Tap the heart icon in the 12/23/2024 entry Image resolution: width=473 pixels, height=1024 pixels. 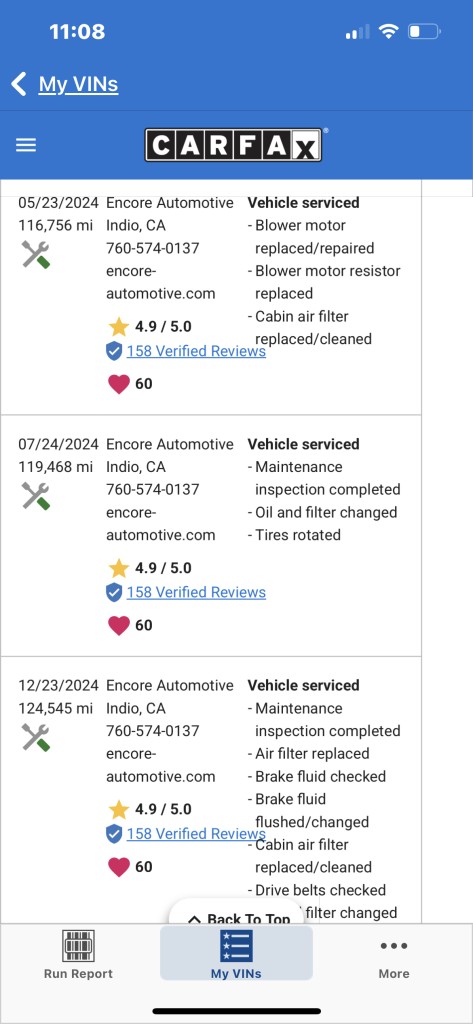[x=119, y=867]
